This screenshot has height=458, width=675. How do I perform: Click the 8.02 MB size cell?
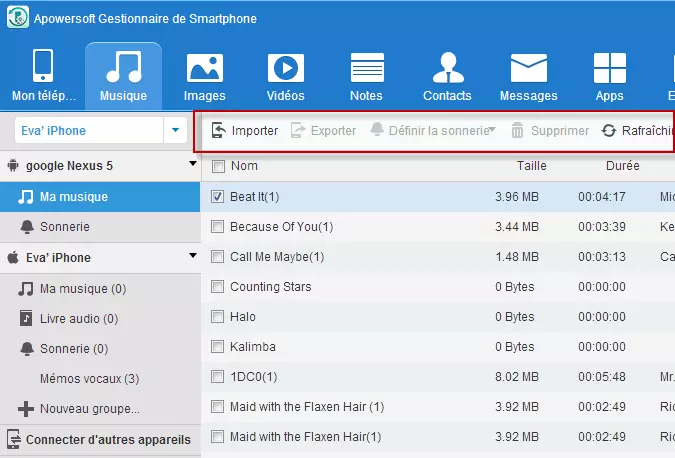(x=517, y=377)
